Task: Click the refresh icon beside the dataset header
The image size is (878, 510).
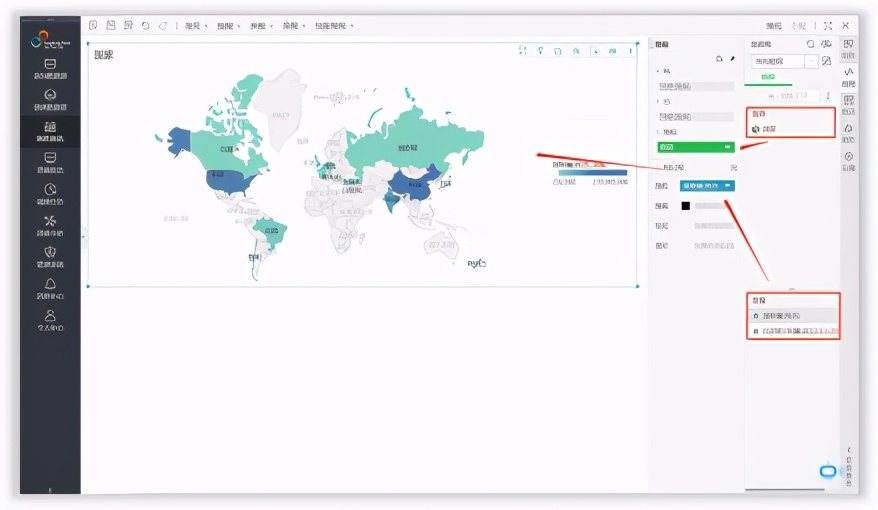Action: [x=810, y=44]
